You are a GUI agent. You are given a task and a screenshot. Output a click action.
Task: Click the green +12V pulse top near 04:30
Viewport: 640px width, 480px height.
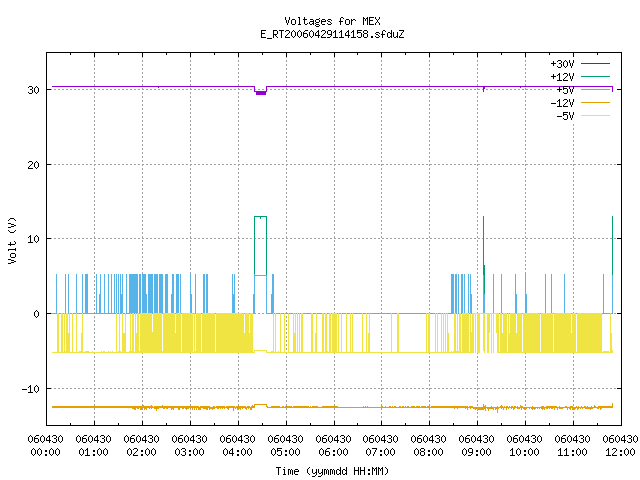(x=260, y=217)
